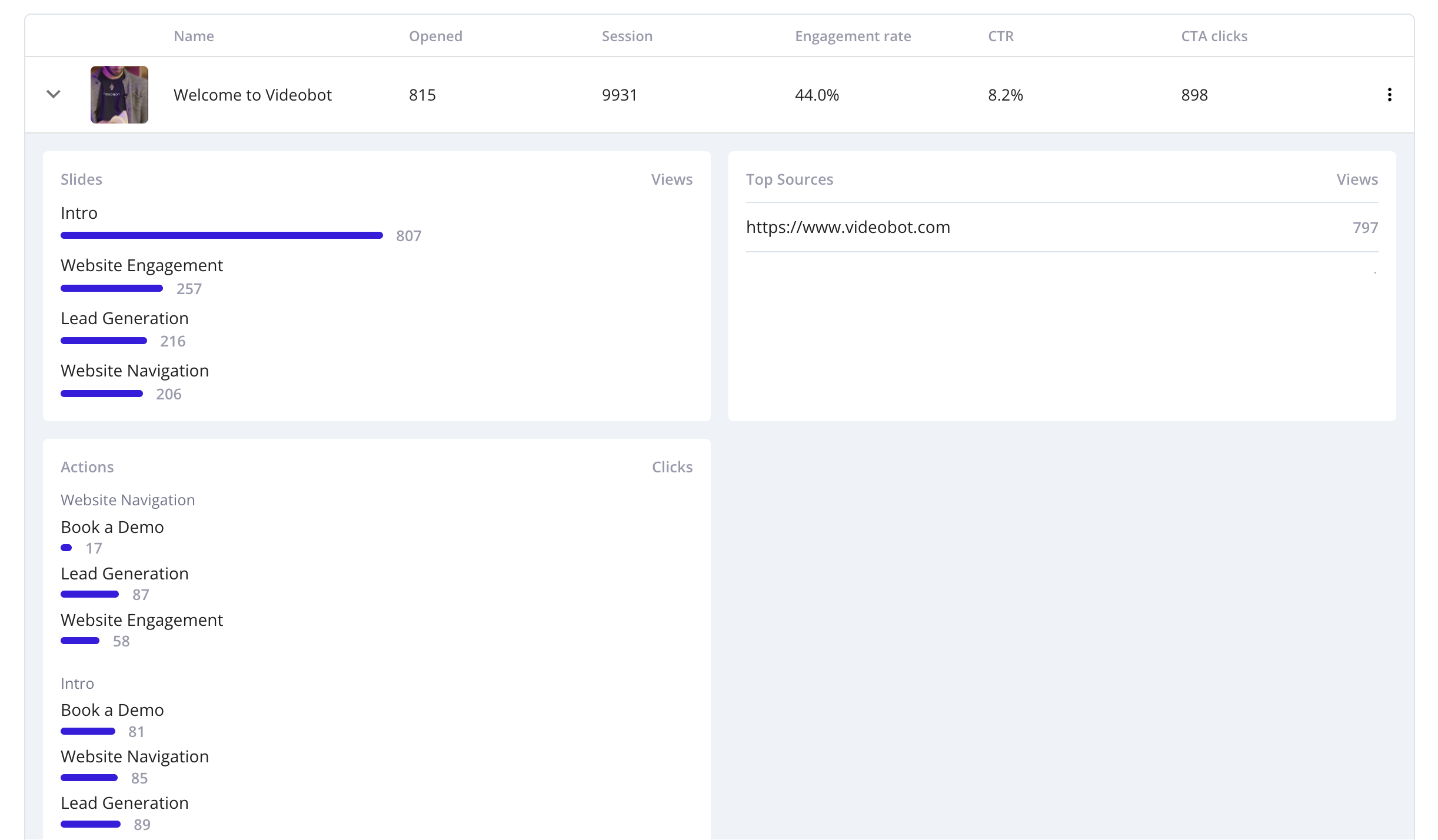Click the Top Sources panel title

click(x=790, y=179)
